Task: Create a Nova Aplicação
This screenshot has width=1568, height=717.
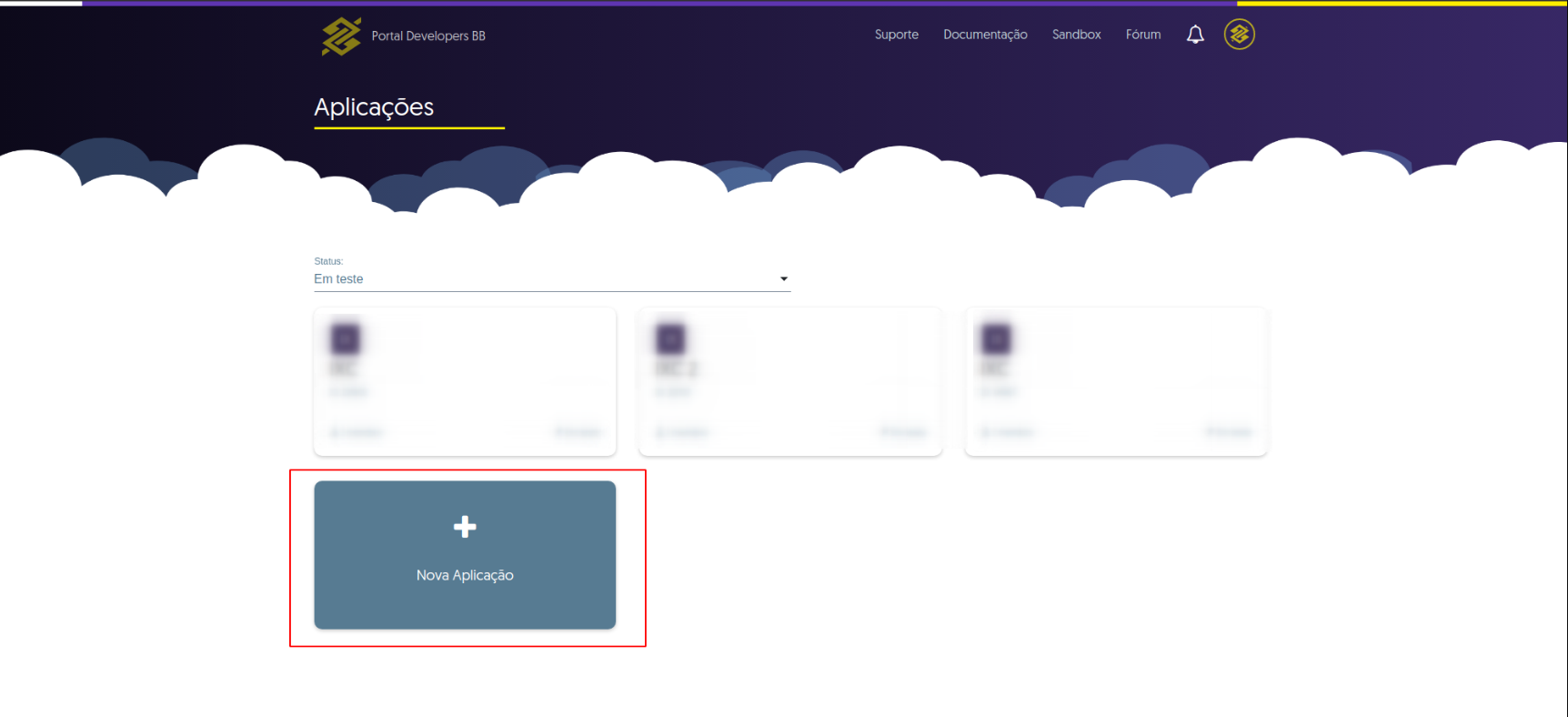Action: [x=465, y=555]
